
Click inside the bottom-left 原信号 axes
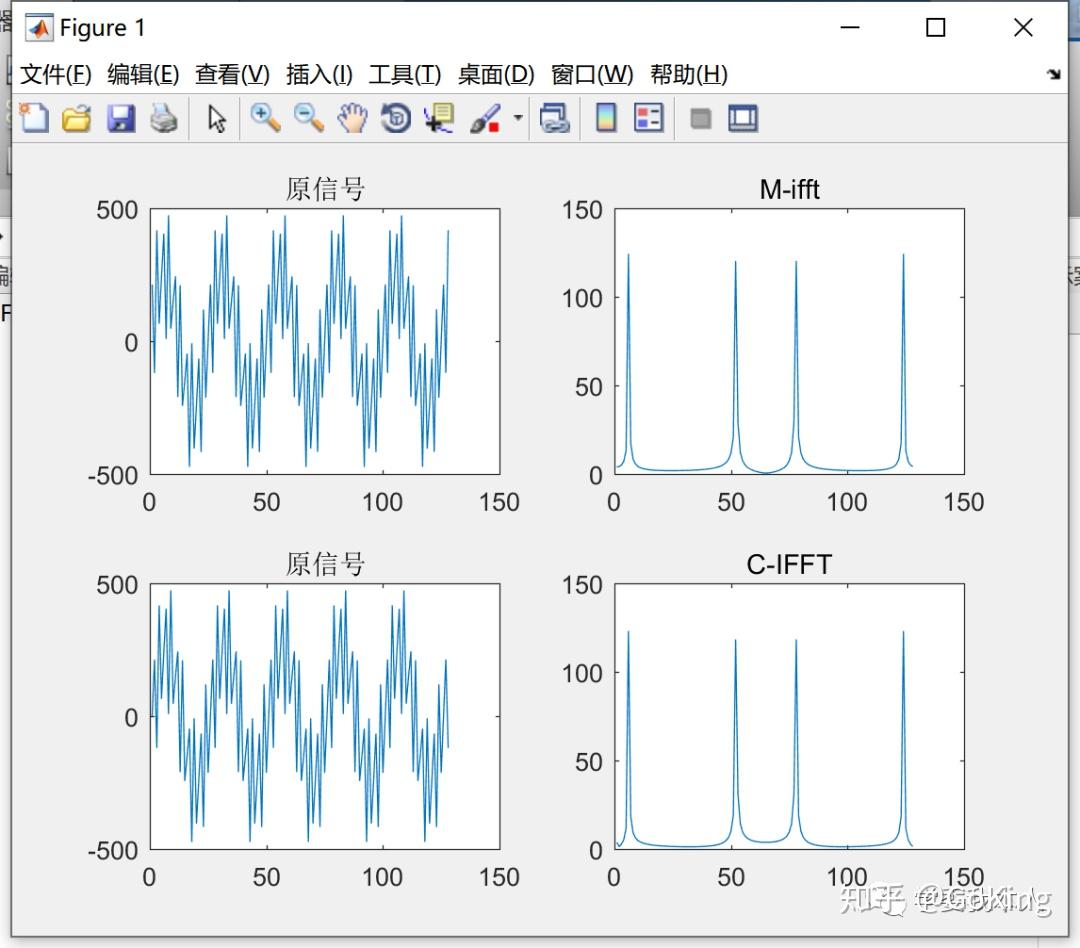coord(325,717)
